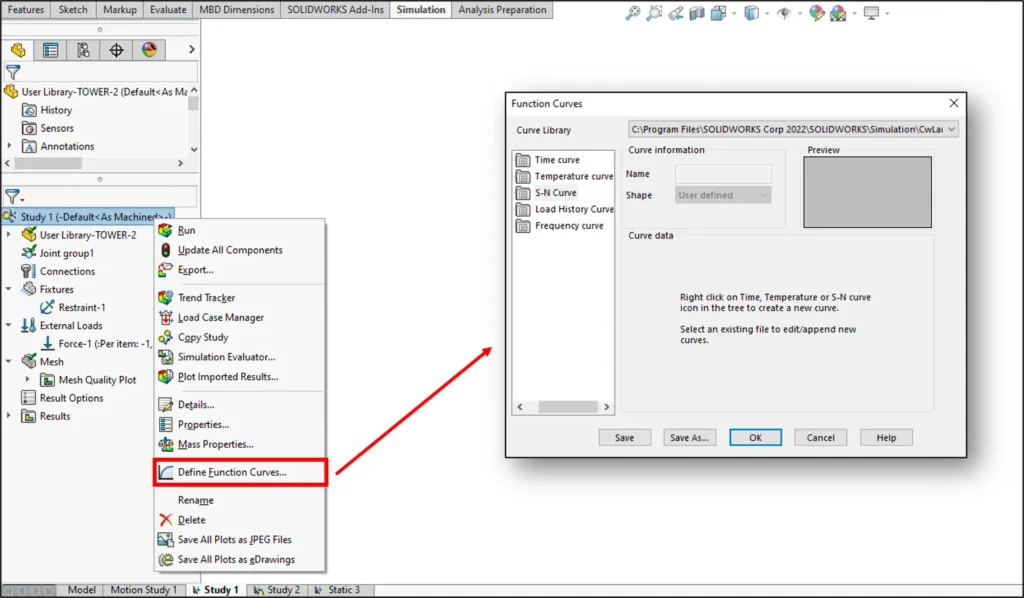Click the OK button in Function Curves
This screenshot has height=598, width=1024.
(757, 437)
